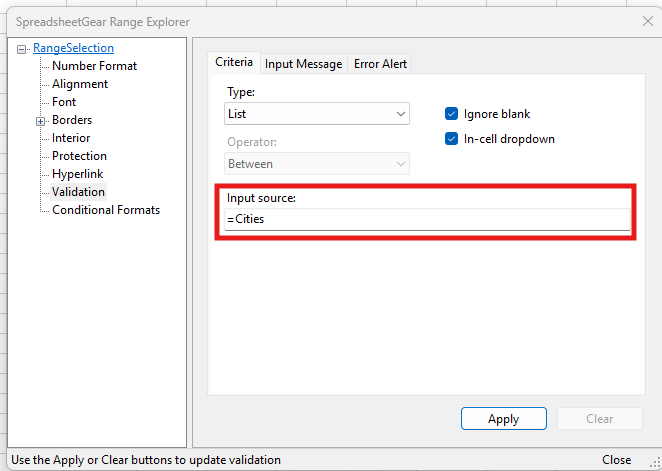The width and height of the screenshot is (662, 471).
Task: Select Font in the tree
Action: [64, 102]
